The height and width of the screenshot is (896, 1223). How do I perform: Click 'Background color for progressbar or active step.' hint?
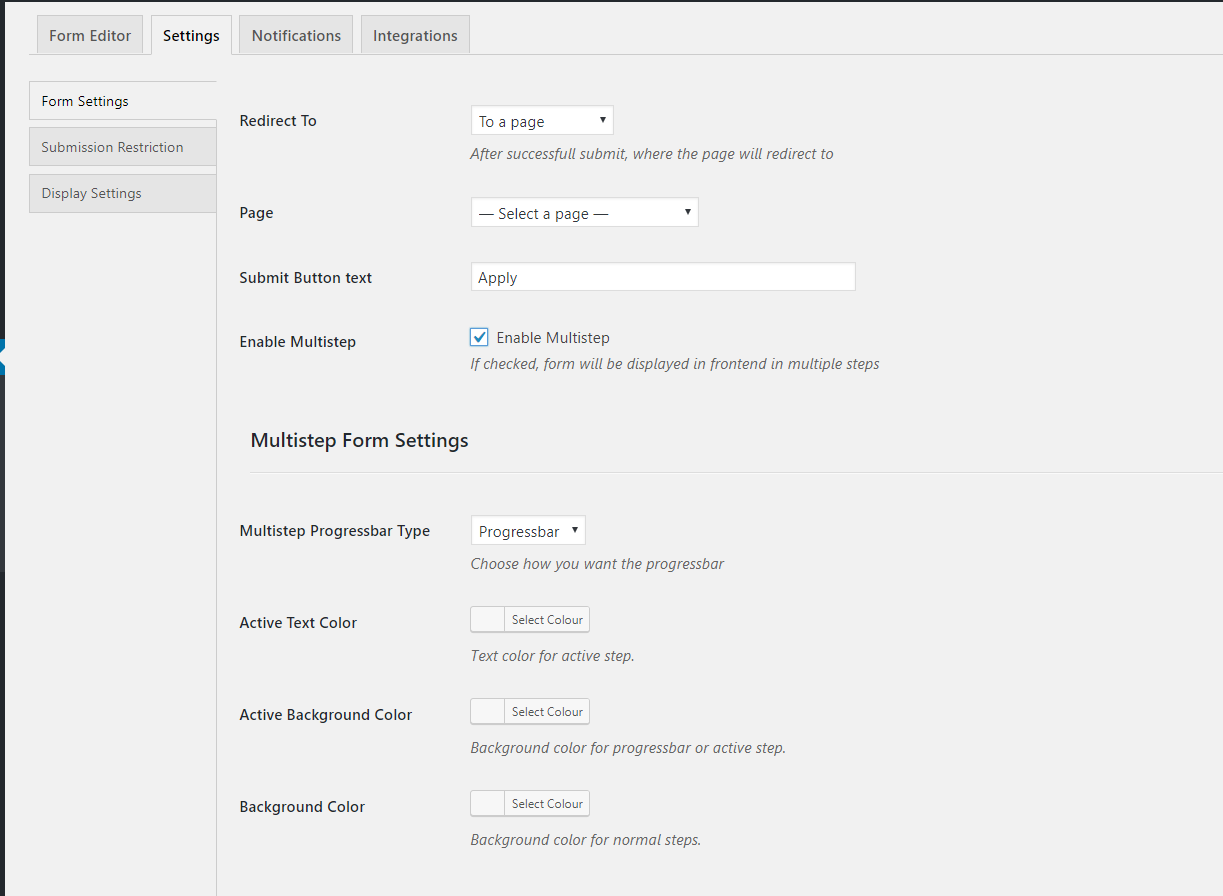pyautogui.click(x=628, y=748)
